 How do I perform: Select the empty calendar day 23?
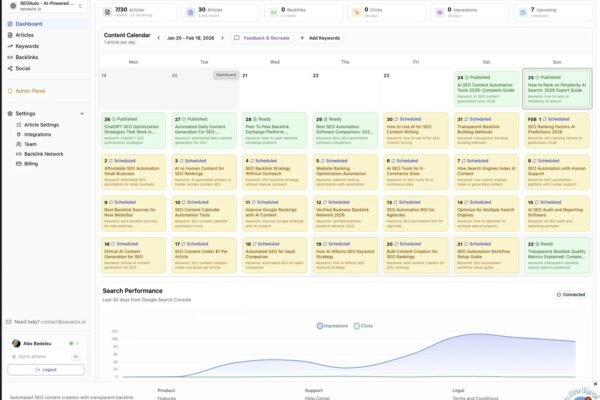[416, 89]
